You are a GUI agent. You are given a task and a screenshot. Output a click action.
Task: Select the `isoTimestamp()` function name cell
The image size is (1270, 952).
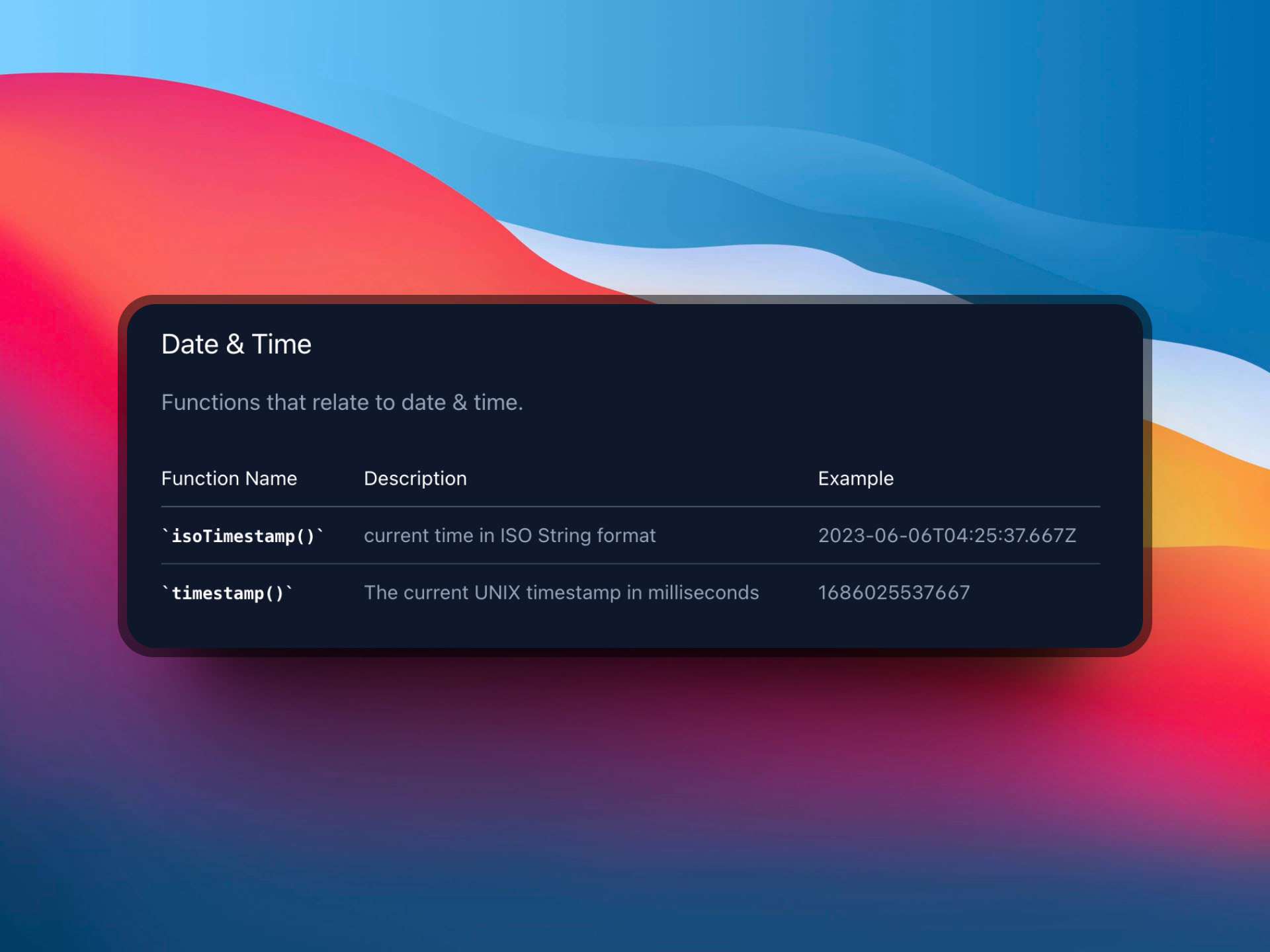(x=243, y=535)
